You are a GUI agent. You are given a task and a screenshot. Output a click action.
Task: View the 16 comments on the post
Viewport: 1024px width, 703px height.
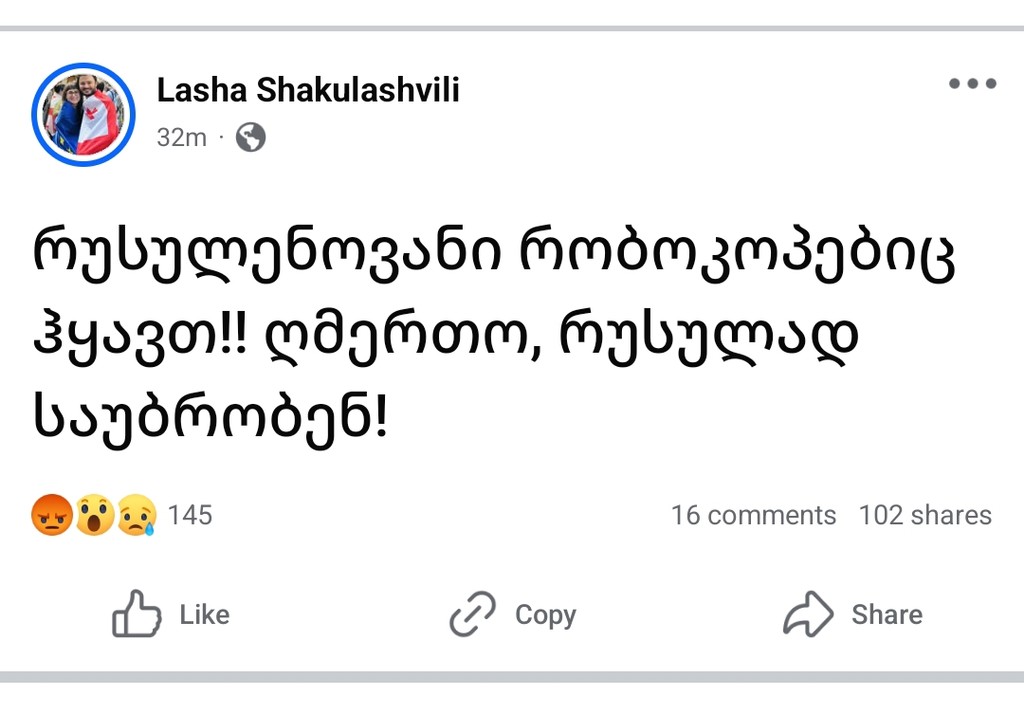click(x=754, y=515)
